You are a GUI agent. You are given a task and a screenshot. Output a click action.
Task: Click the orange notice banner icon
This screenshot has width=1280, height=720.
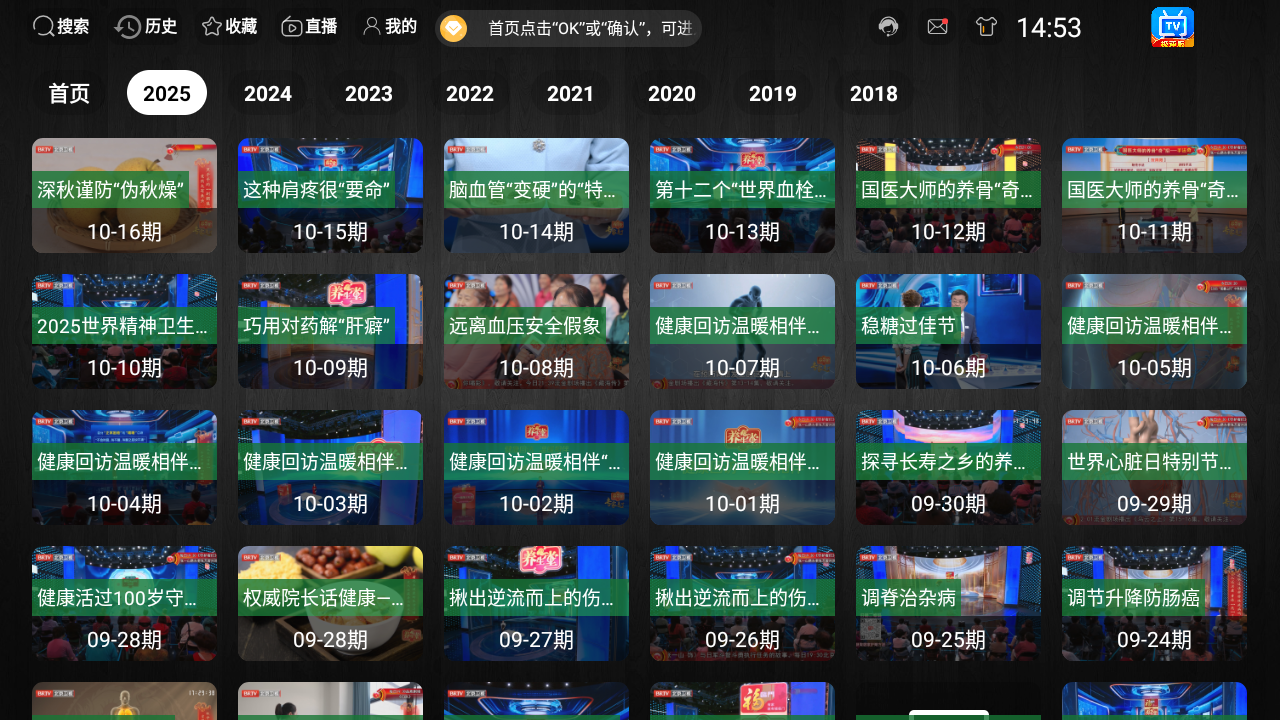point(454,28)
